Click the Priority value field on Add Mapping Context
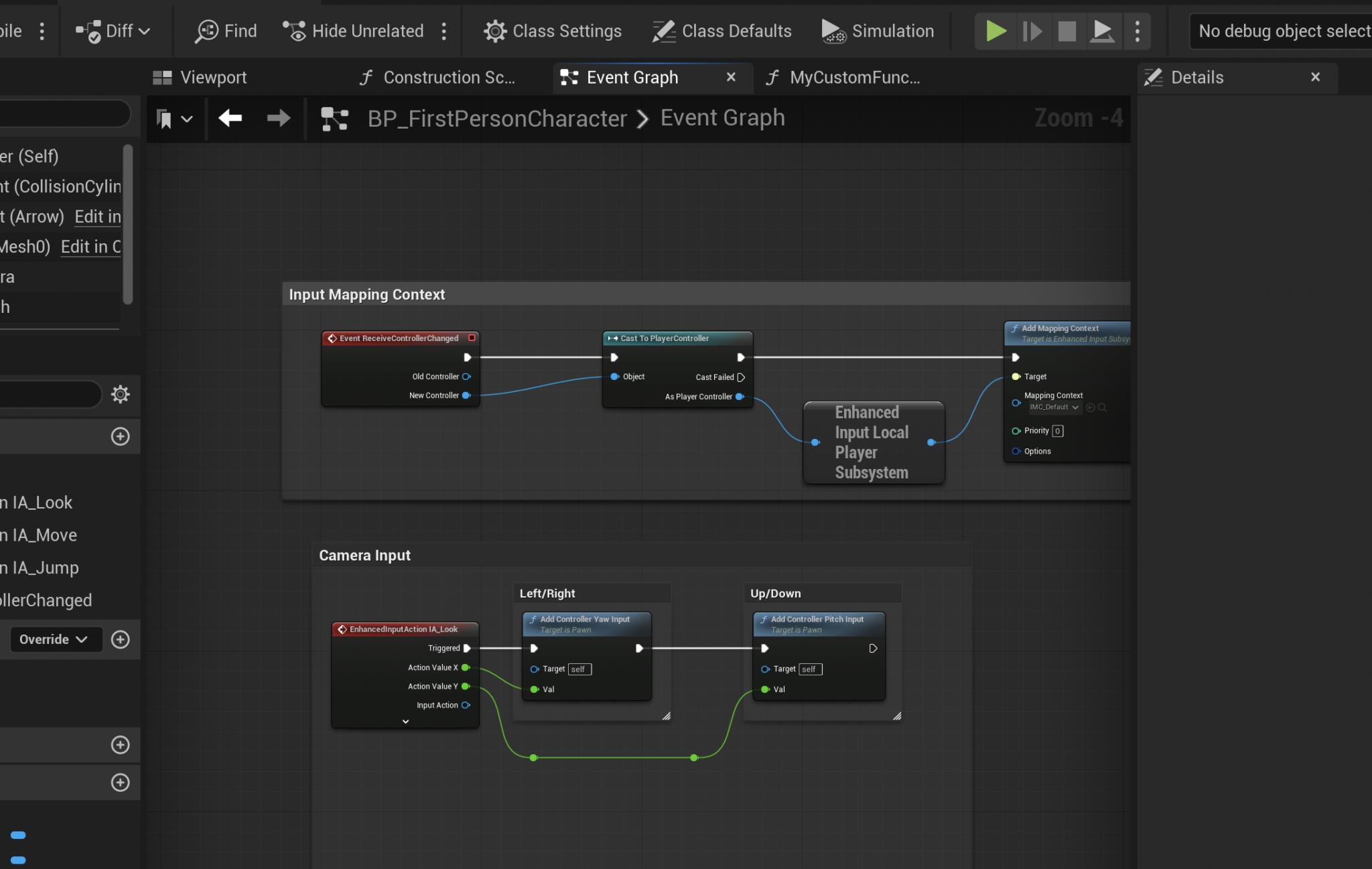The width and height of the screenshot is (1372, 869). click(1056, 430)
